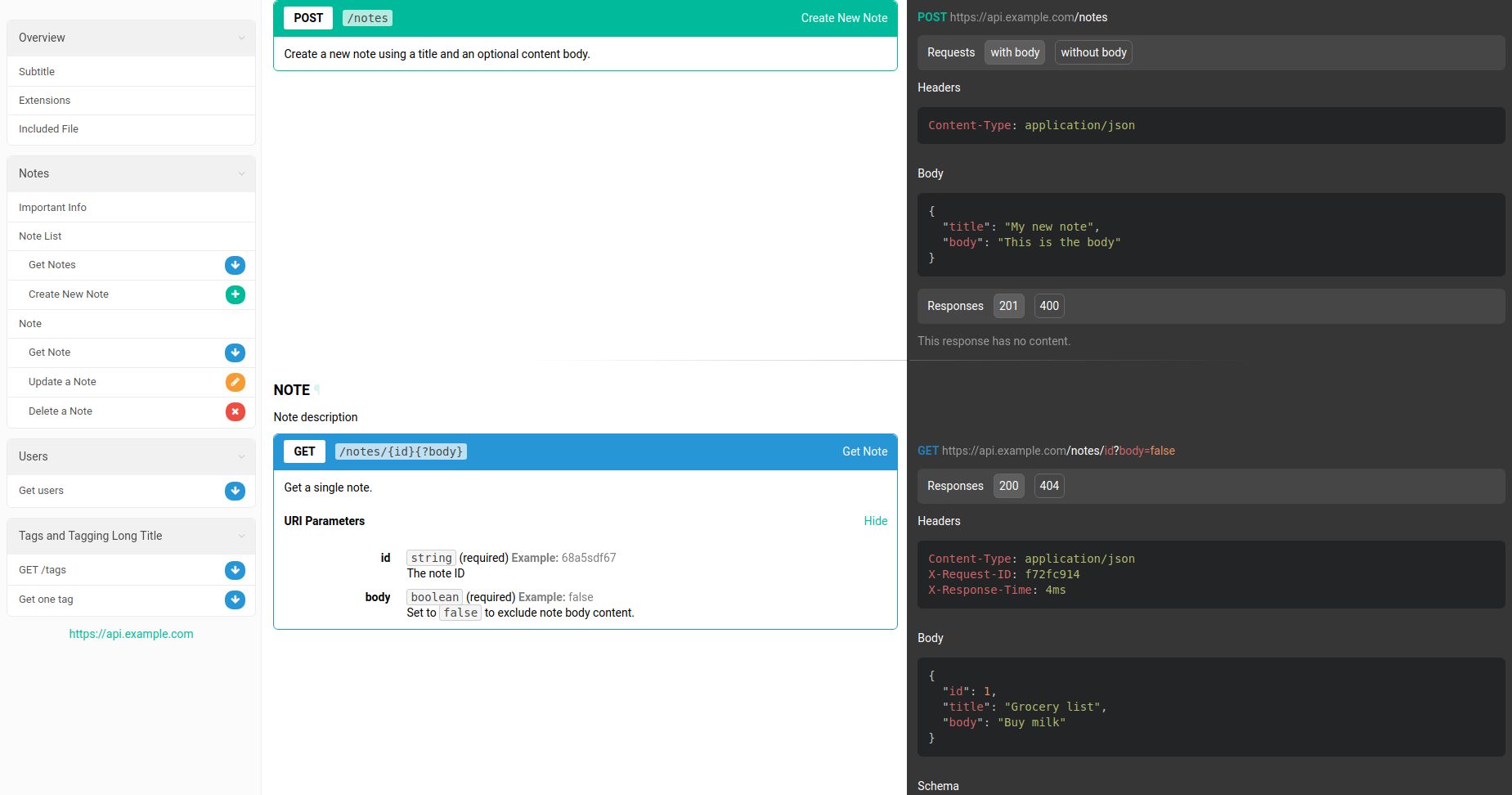The height and width of the screenshot is (795, 1512).
Task: Click the blue arrow icon beside Get users
Action: (x=235, y=491)
